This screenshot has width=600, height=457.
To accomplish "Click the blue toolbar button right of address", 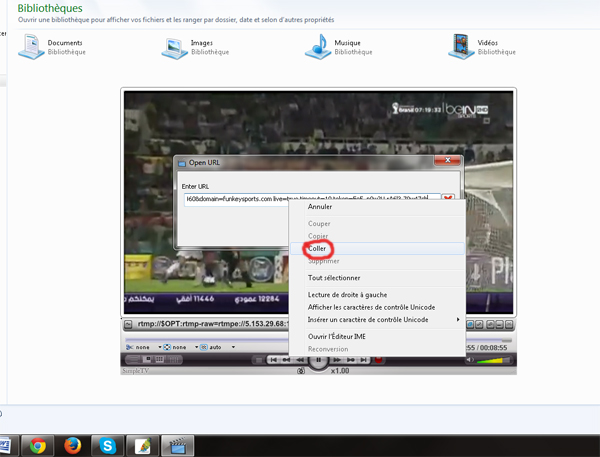I will point(470,324).
